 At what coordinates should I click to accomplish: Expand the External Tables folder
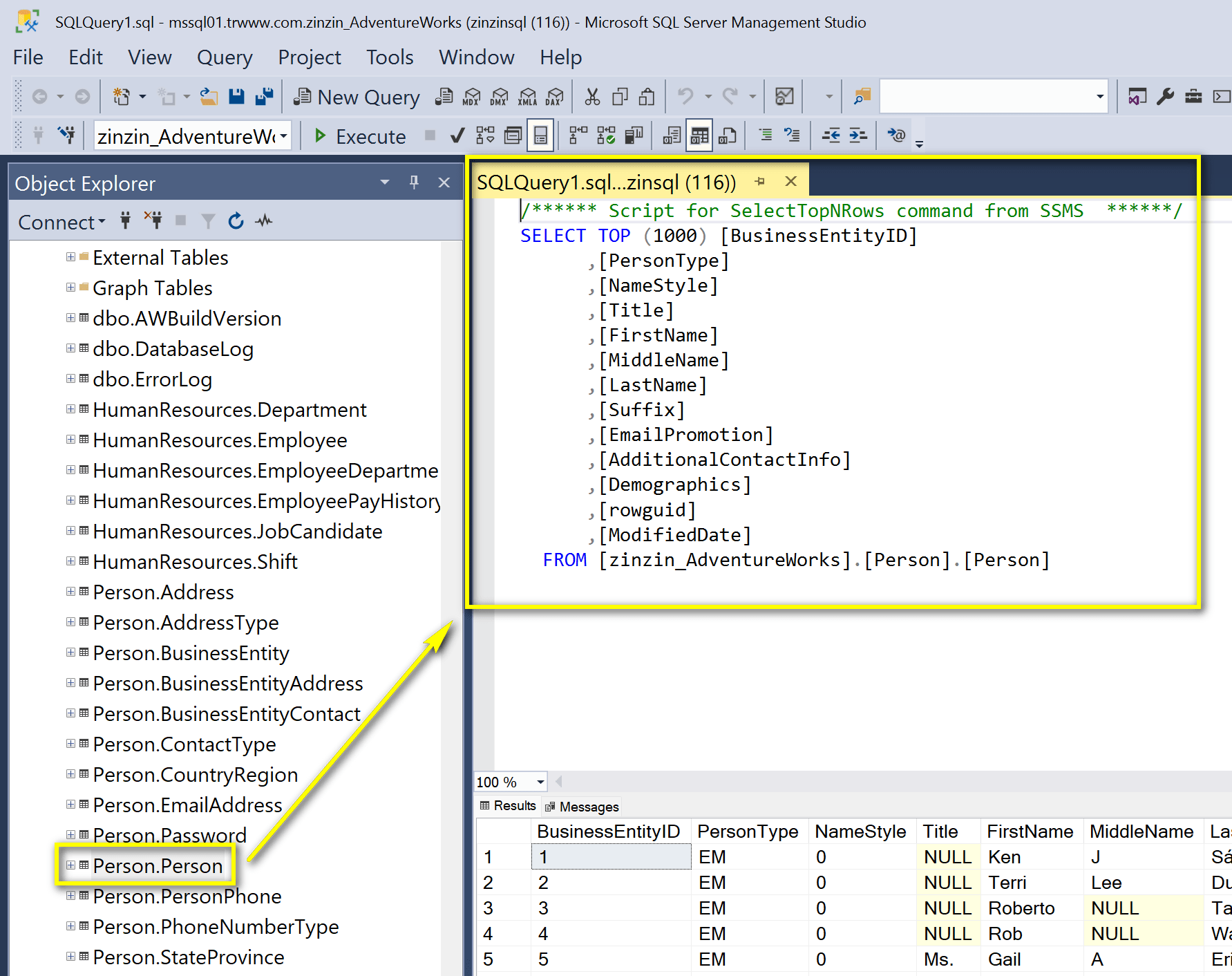click(x=70, y=257)
